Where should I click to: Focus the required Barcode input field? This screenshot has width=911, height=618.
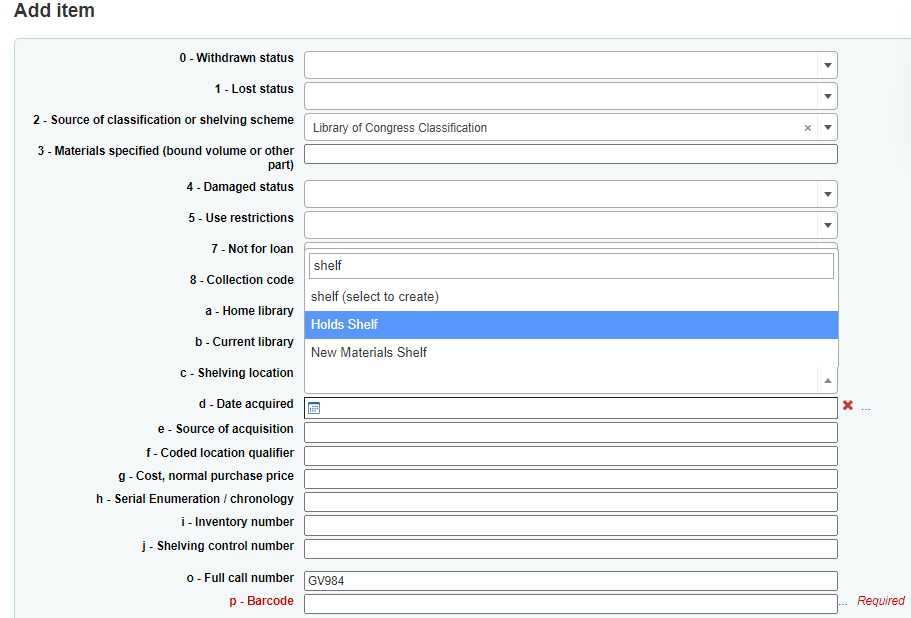pyautogui.click(x=570, y=604)
